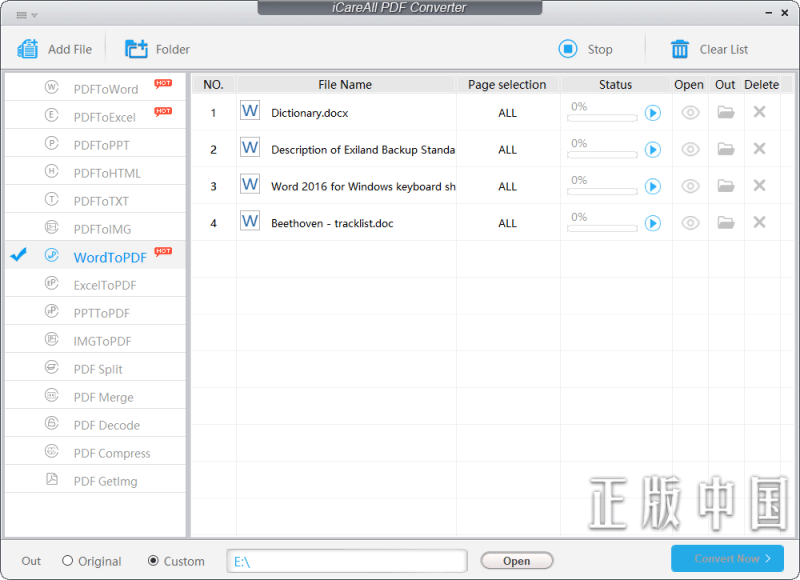Open PDF Merge tool
This screenshot has width=800, height=580.
[95, 396]
